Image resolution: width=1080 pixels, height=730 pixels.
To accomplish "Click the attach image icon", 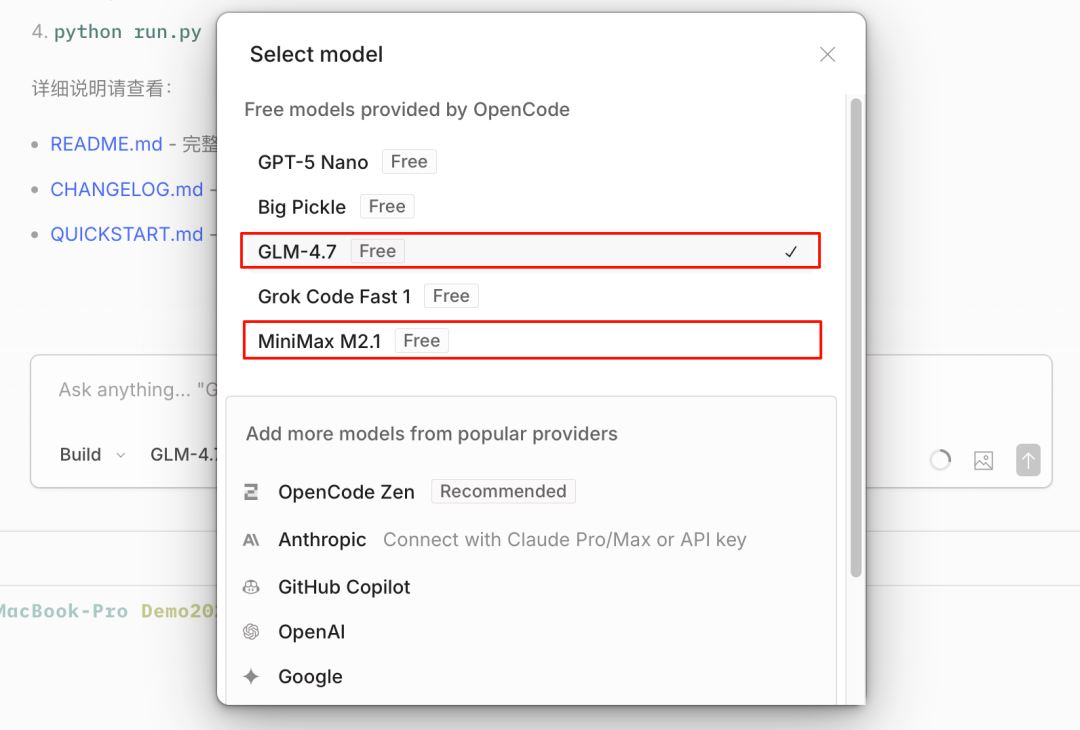I will point(983,460).
